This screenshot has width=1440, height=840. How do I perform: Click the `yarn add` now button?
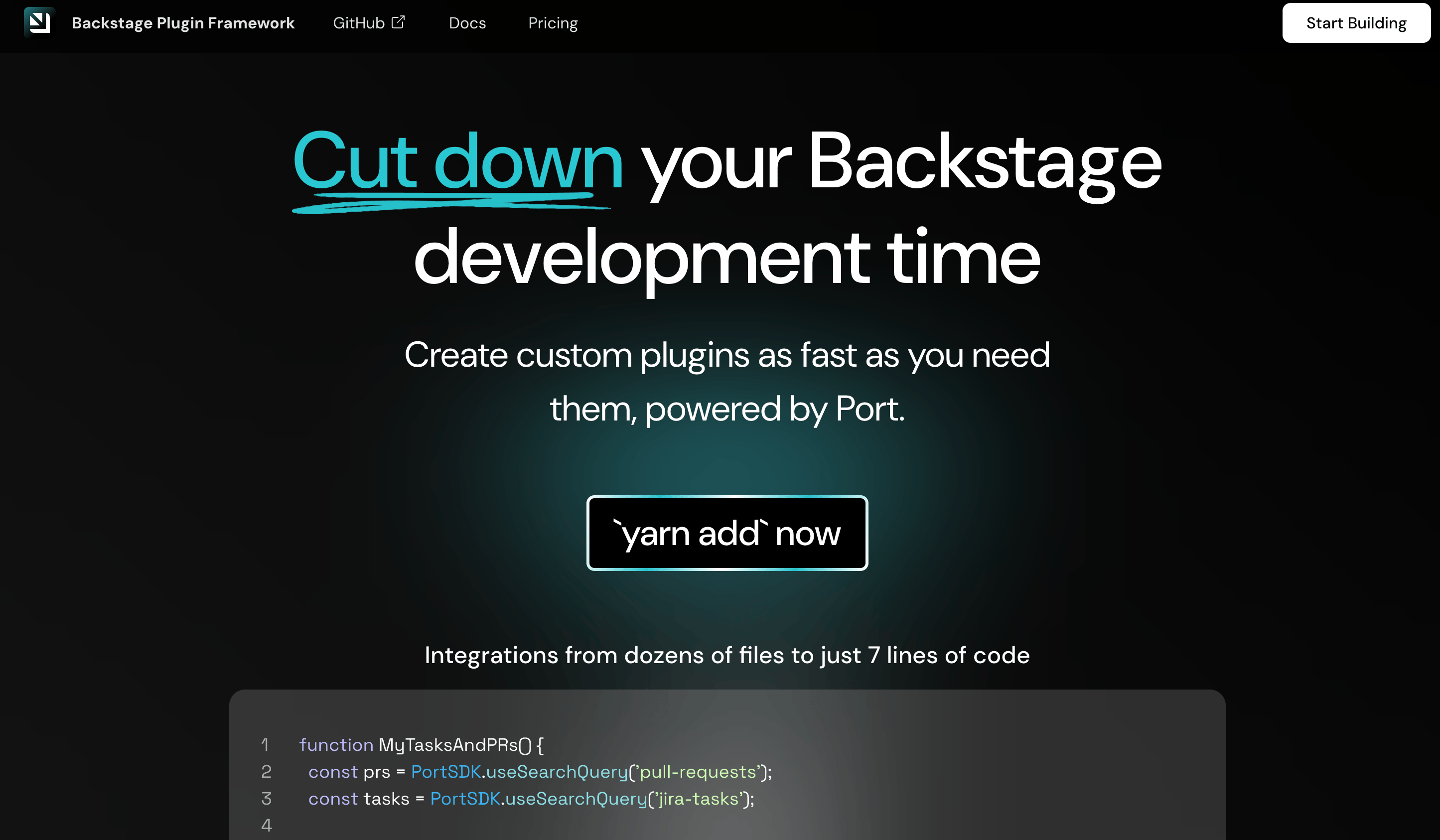727,533
